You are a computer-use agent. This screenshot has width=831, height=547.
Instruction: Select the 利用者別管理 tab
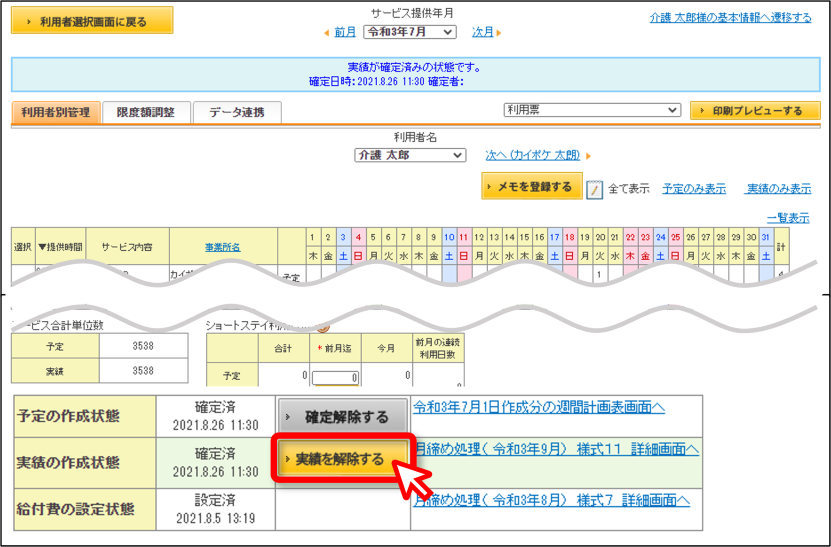click(x=56, y=112)
